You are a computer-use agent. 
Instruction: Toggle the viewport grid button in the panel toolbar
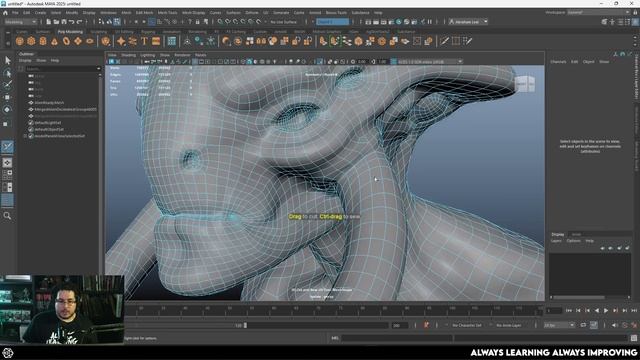[x=195, y=62]
